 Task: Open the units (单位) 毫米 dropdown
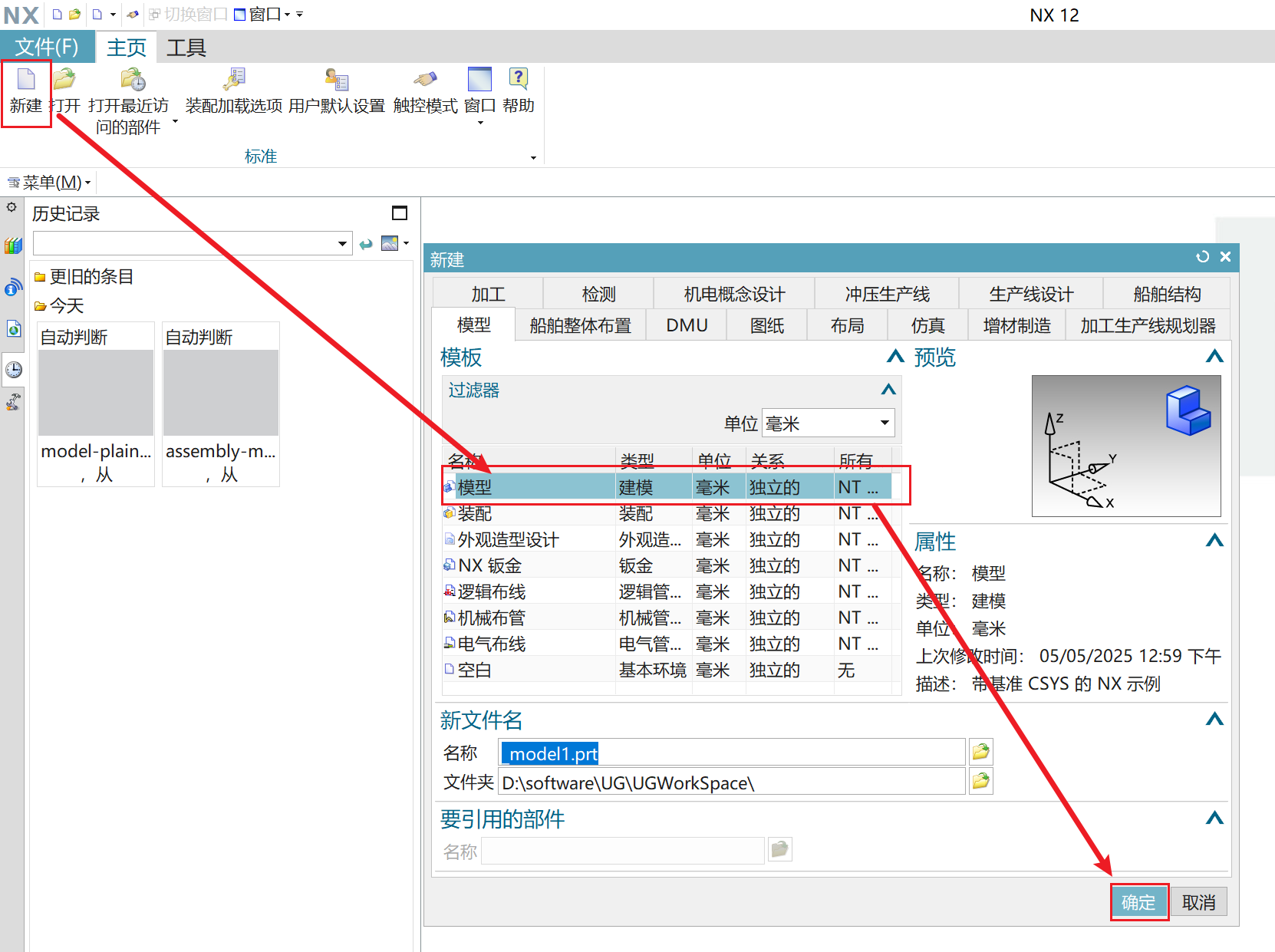tap(885, 423)
